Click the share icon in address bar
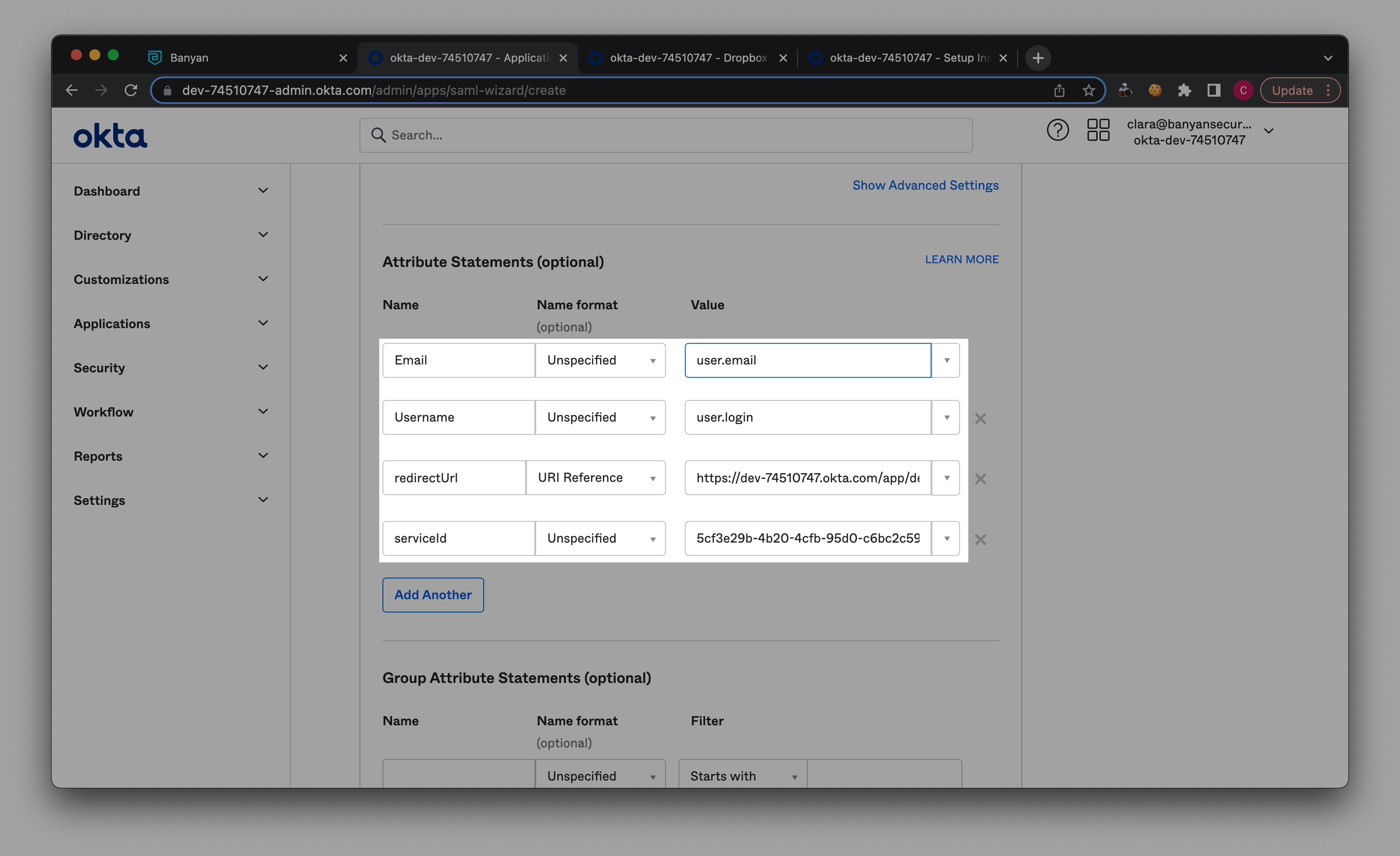The height and width of the screenshot is (856, 1400). point(1059,90)
